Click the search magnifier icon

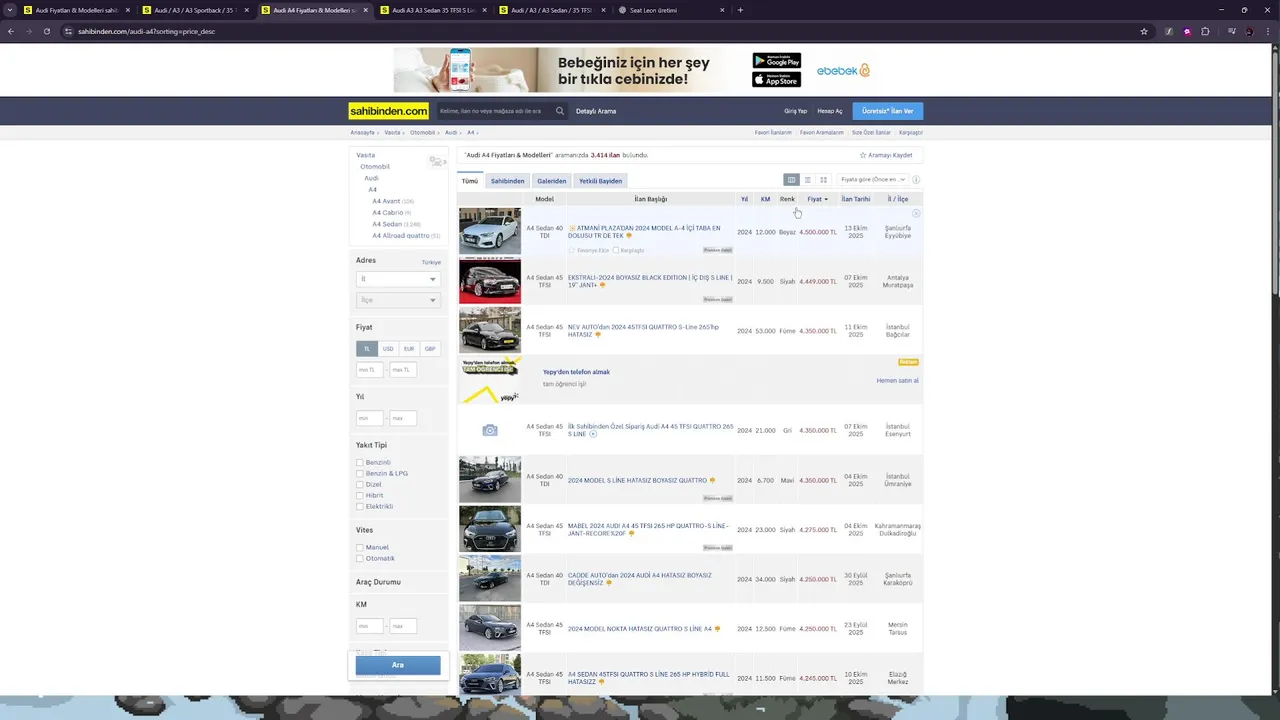point(560,111)
